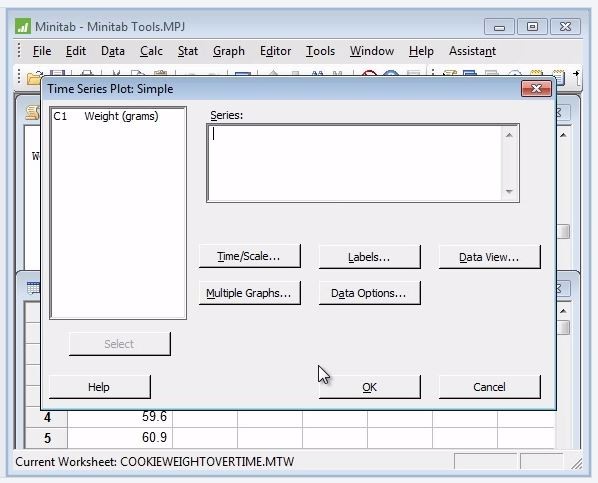598x483 pixels.
Task: Click the worksheet window scroll up arrow
Action: pos(563,311)
